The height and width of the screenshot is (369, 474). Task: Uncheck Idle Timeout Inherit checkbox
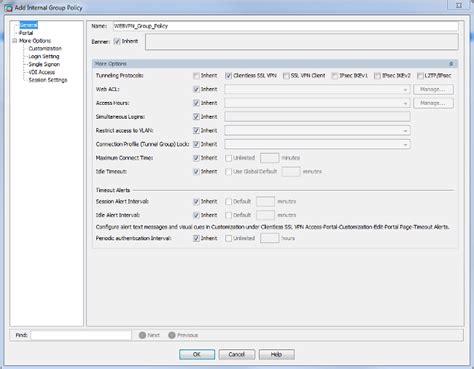pos(196,172)
